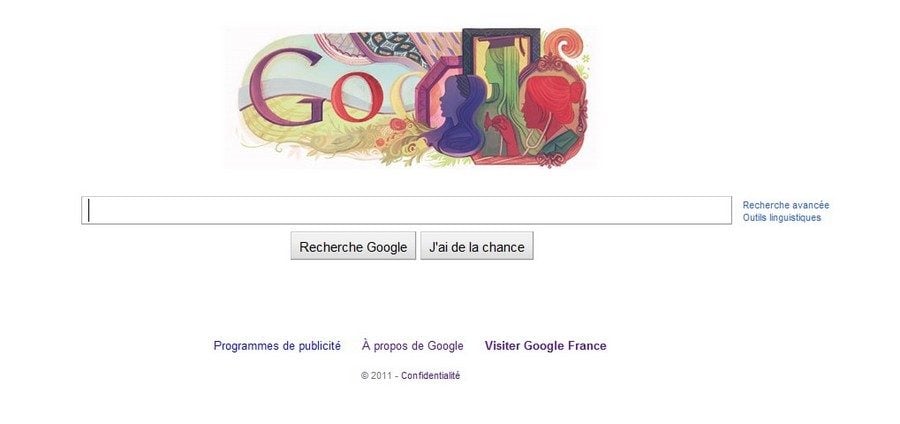Open the Programmes de publicité link
This screenshot has width=900, height=424.
[x=277, y=345]
